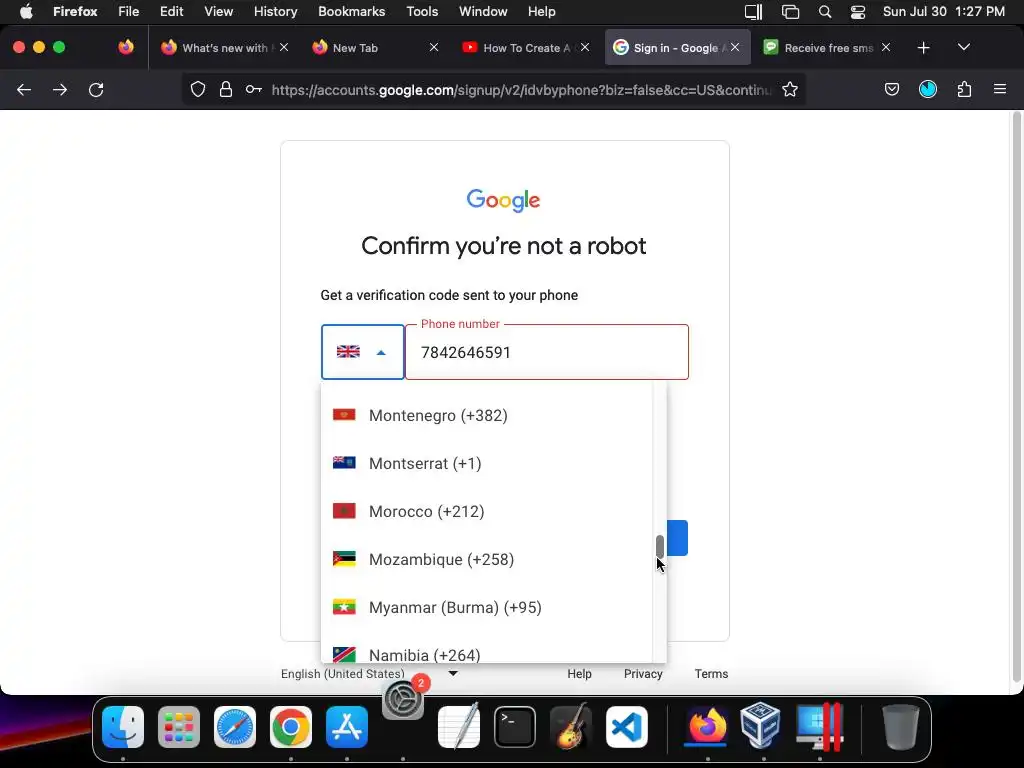Click Firefox icon in the dock
This screenshot has width=1024, height=768.
coord(707,727)
